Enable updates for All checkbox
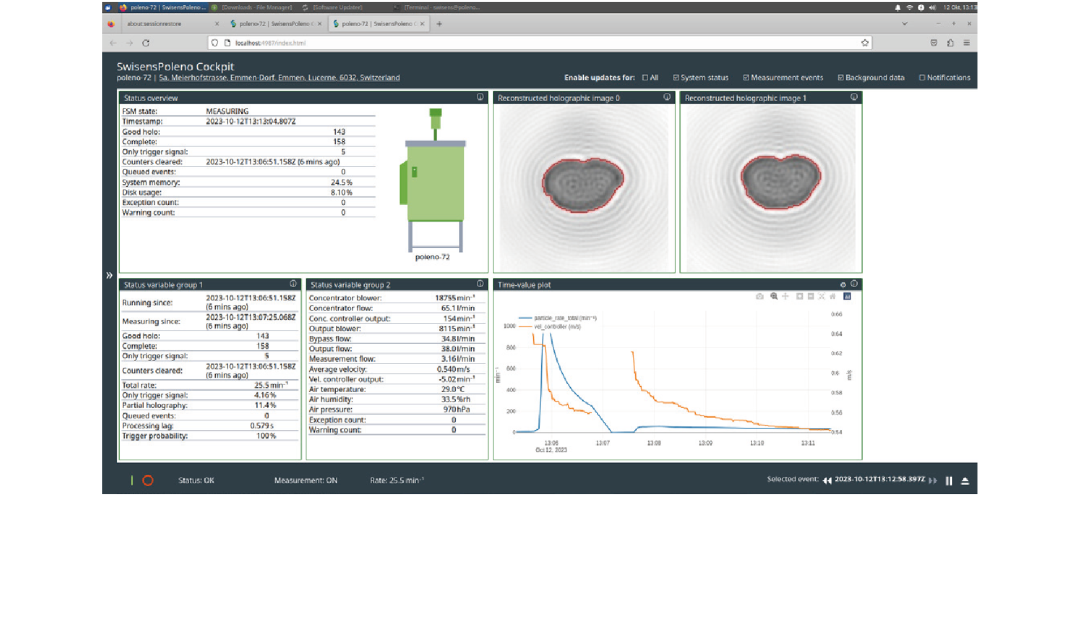This screenshot has height=630, width=1080. click(x=645, y=78)
